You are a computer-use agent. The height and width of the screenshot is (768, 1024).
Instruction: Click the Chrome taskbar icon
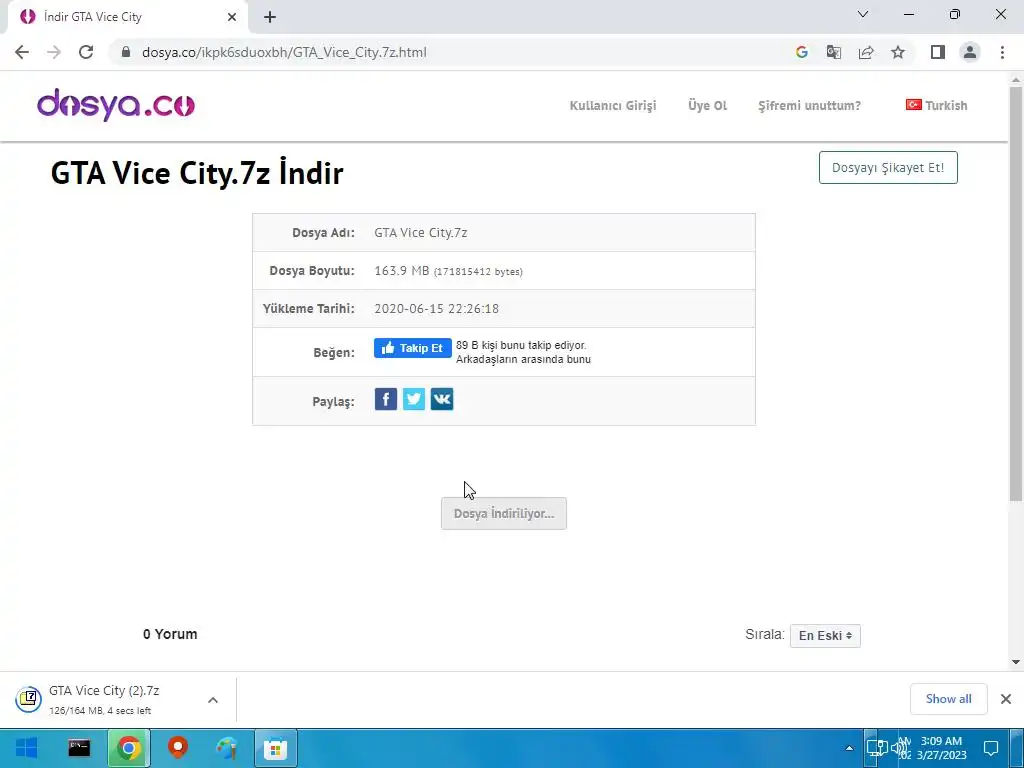click(x=129, y=748)
